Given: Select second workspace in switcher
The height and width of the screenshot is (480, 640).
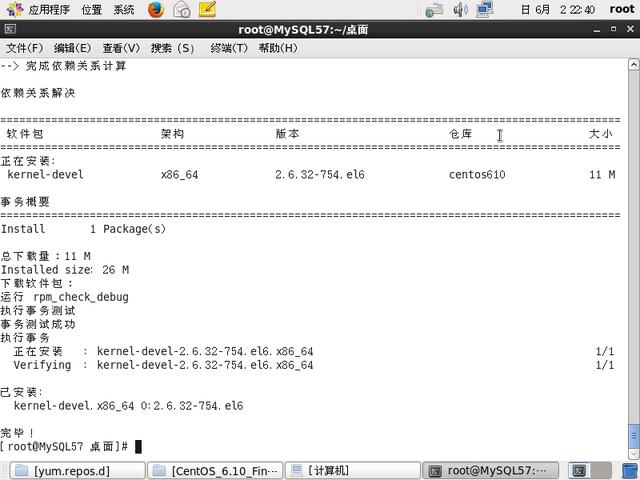Looking at the screenshot, I should click(x=601, y=471).
